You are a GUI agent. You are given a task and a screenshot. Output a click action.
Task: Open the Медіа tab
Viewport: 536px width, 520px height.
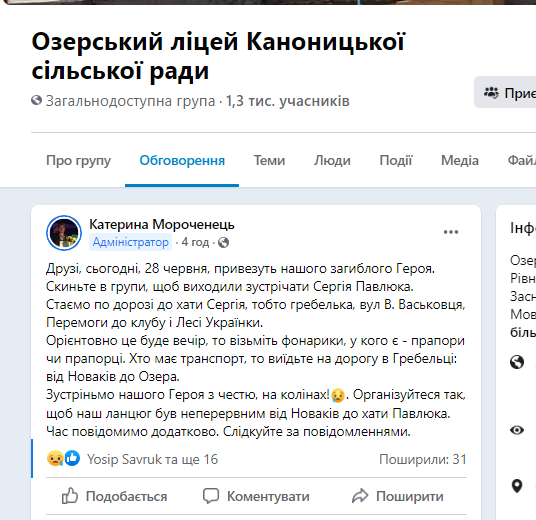(x=460, y=160)
